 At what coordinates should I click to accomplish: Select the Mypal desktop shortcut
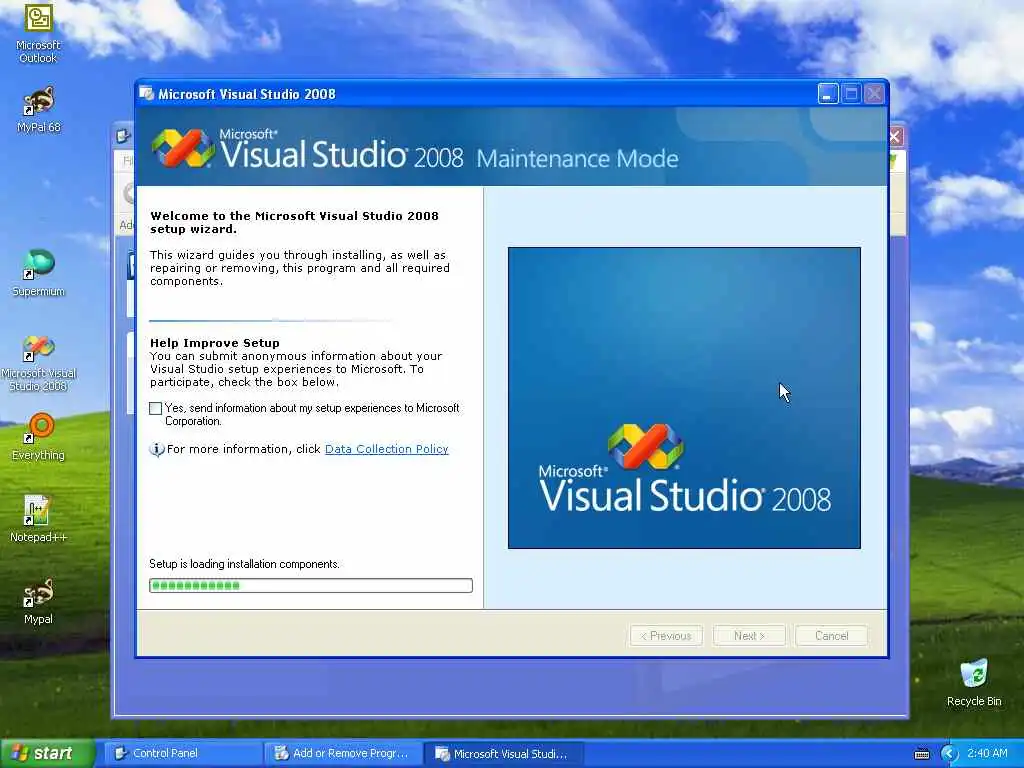coord(38,601)
